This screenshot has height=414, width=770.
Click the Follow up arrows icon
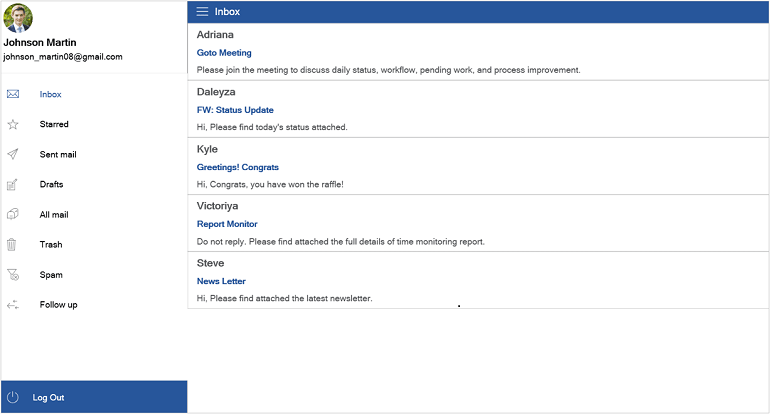(13, 304)
